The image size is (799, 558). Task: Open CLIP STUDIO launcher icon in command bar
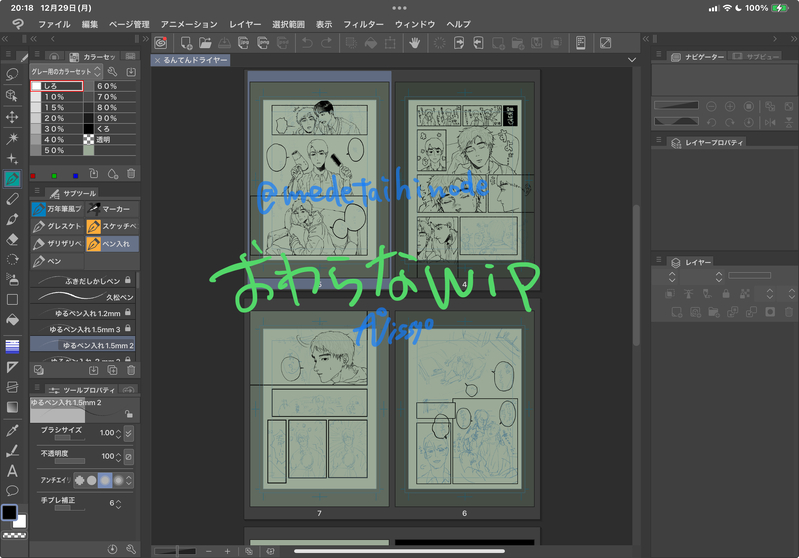click(161, 43)
